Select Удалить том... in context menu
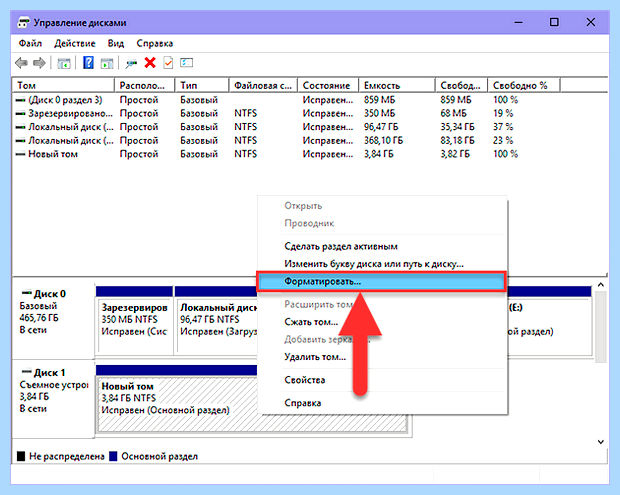This screenshot has height=495, width=620. pos(315,357)
